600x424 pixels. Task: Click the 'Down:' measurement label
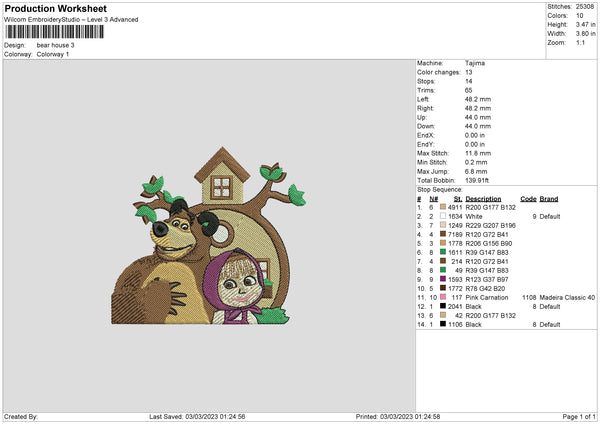pos(426,126)
